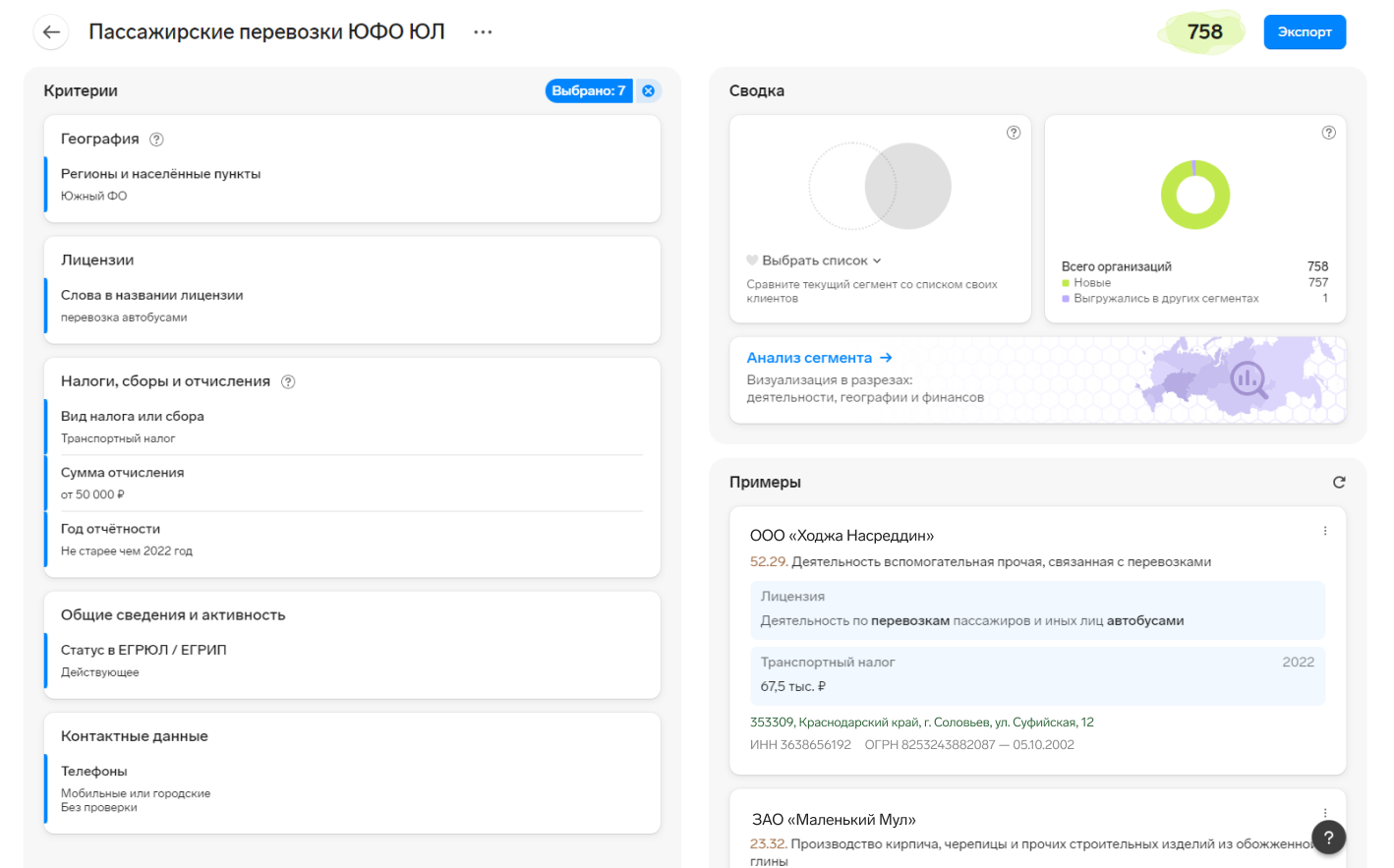Screen dimensions: 1394x868
Task: Click the 758 organizations counter
Action: coord(1204,32)
